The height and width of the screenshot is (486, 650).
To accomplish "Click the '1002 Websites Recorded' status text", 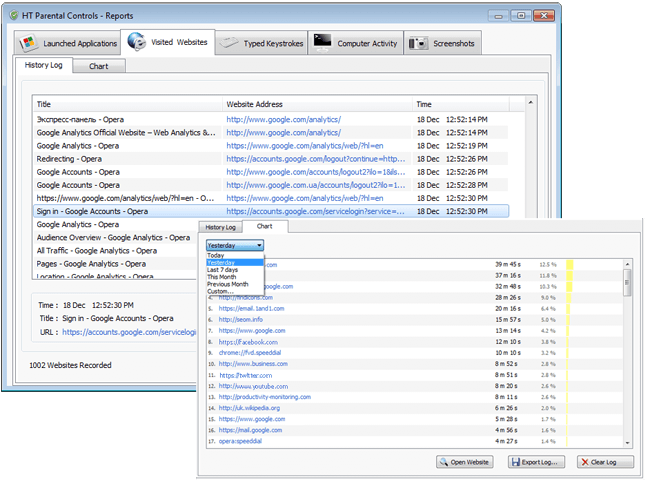I will pyautogui.click(x=70, y=365).
